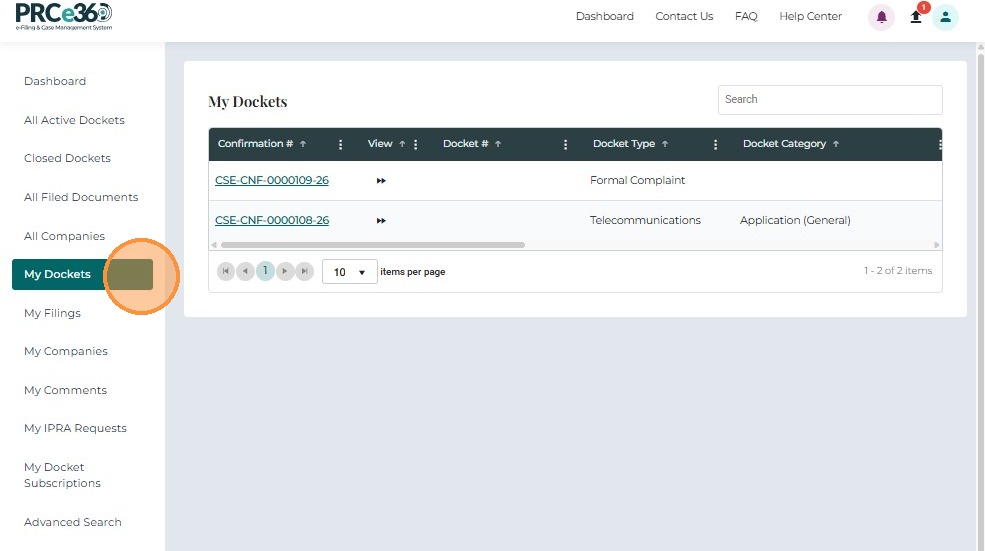Sort by Docket Type column
985x551 pixels.
point(630,144)
